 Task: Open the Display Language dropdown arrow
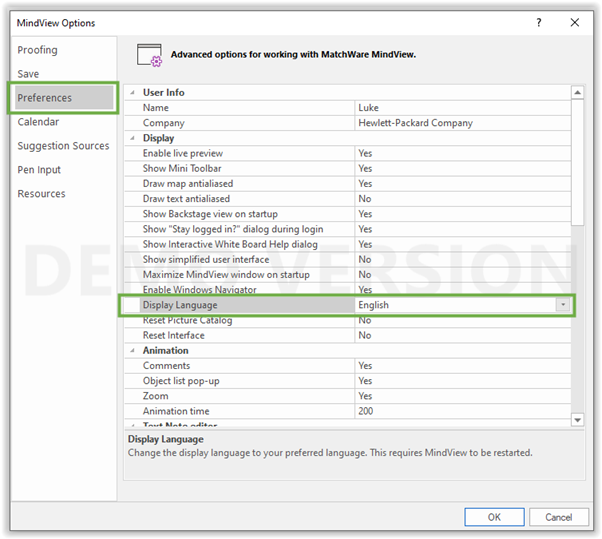563,305
